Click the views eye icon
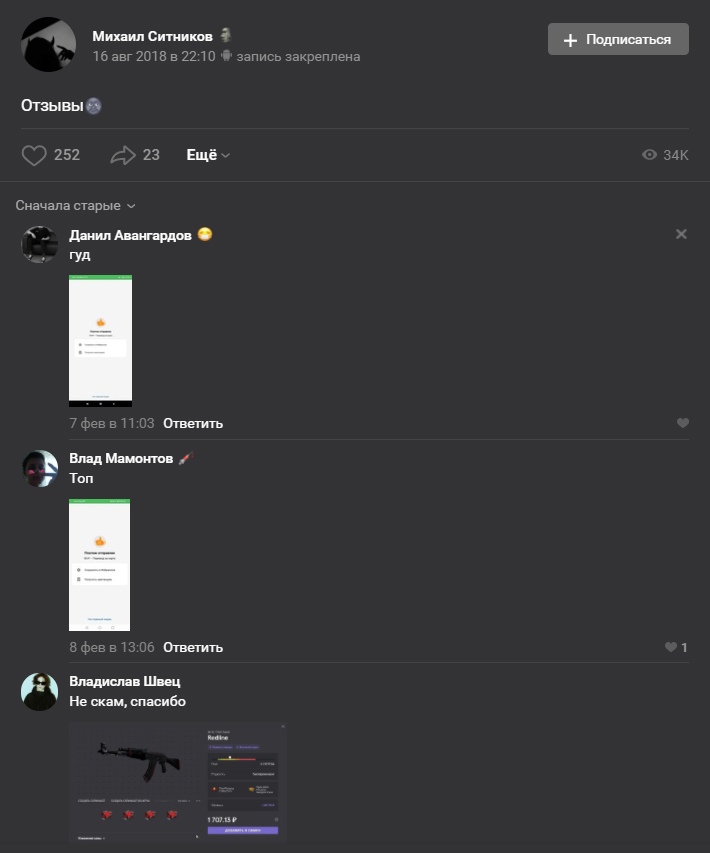The height and width of the screenshot is (853, 710). point(649,155)
